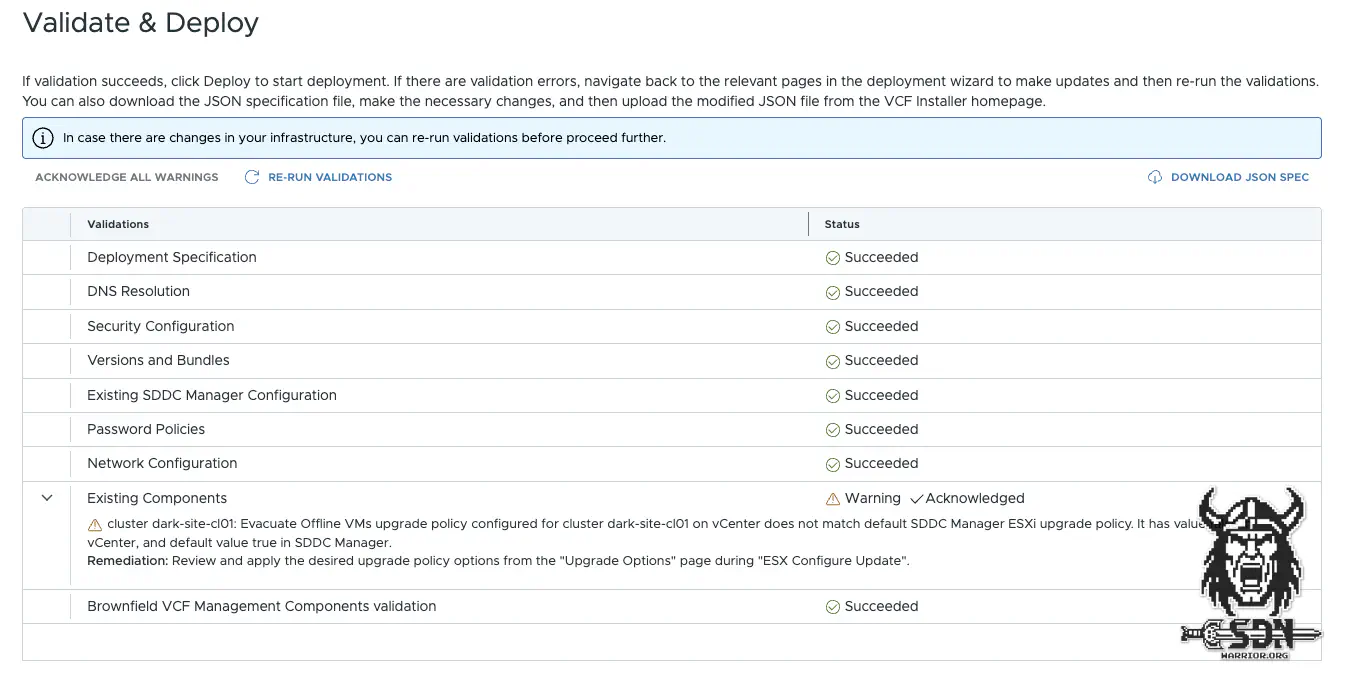Image resolution: width=1357 pixels, height=694 pixels.
Task: Select the Password Policies validation row
Action: (146, 429)
